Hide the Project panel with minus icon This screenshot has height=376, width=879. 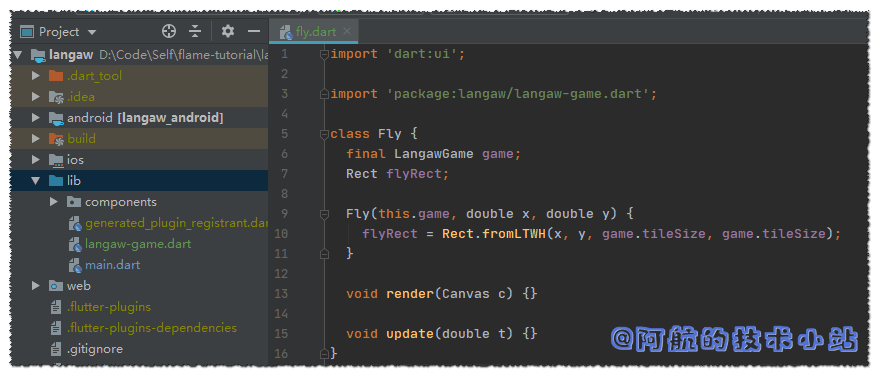click(254, 31)
